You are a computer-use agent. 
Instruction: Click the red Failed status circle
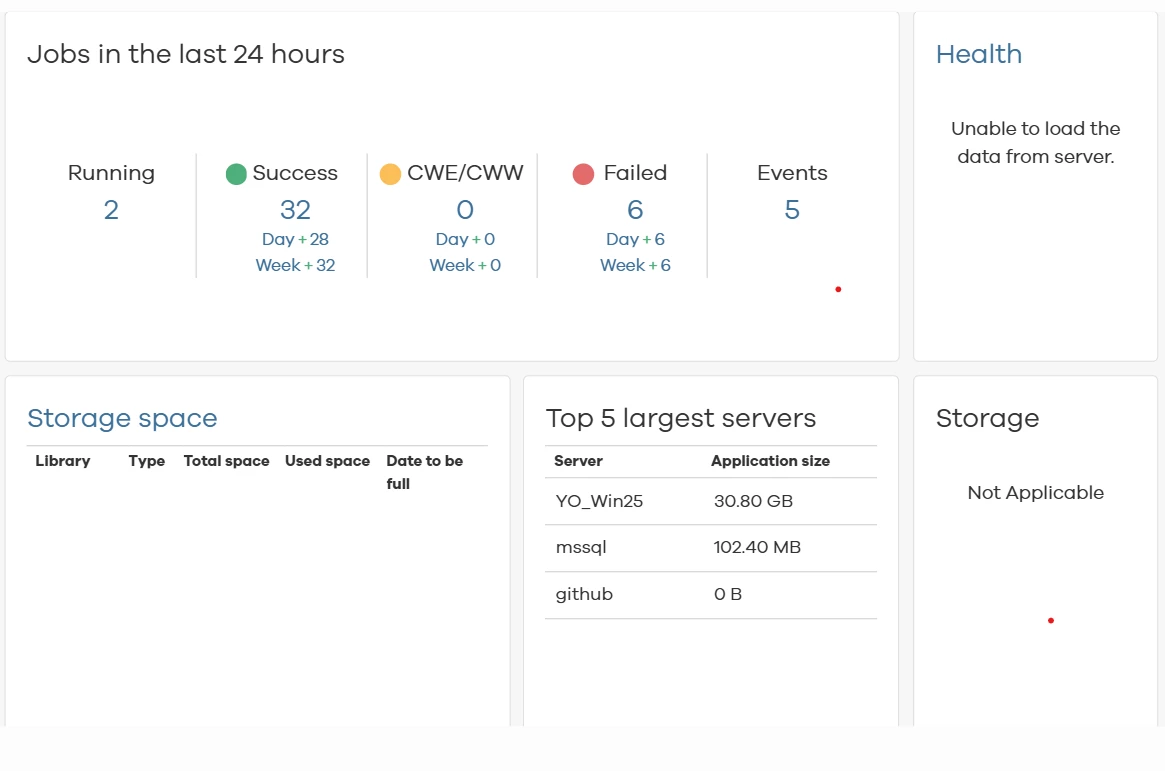(x=583, y=174)
